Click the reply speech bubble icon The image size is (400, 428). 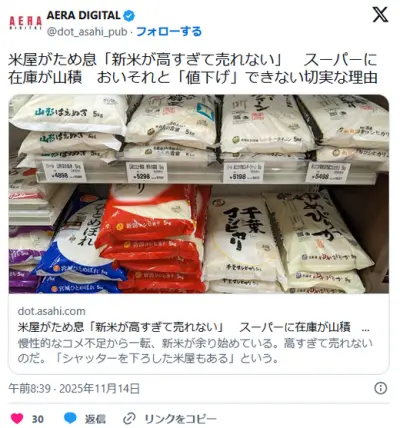tap(70, 418)
